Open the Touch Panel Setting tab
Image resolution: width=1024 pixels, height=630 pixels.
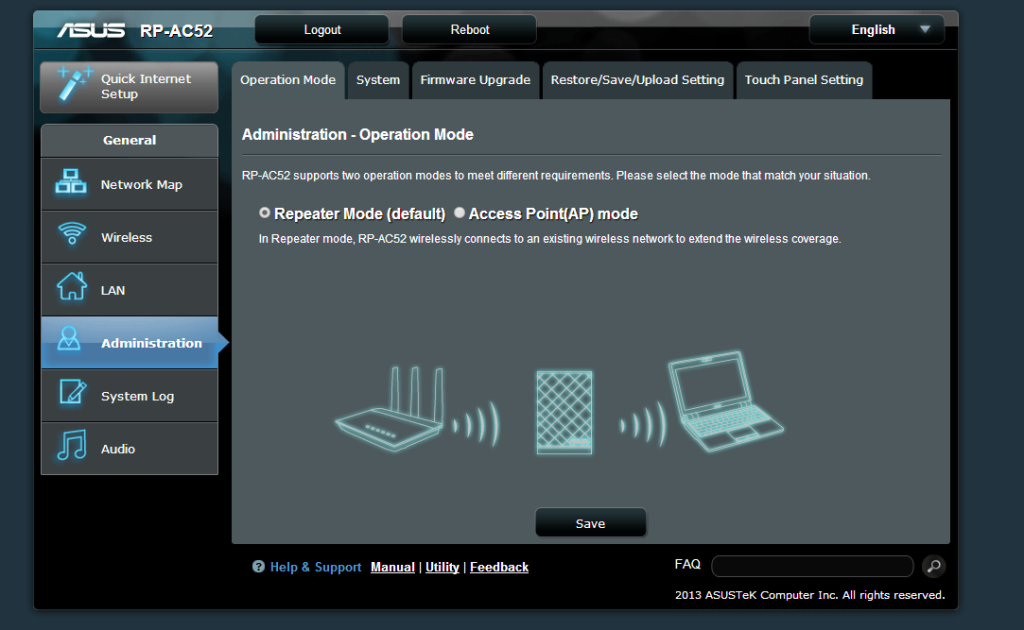point(803,80)
